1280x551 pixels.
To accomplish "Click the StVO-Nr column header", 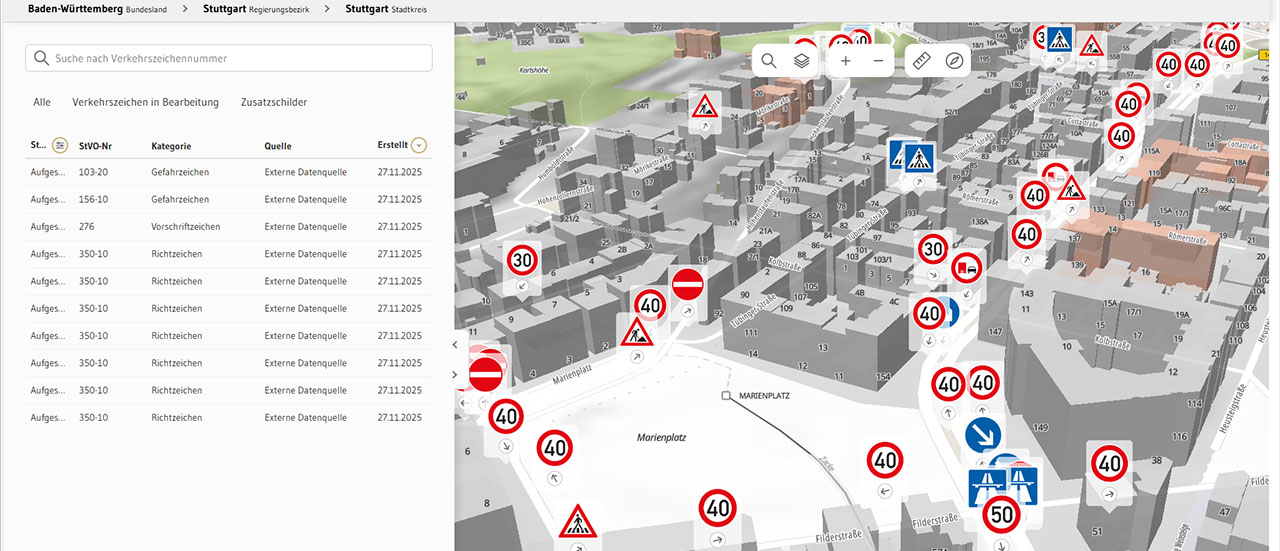I will point(95,146).
